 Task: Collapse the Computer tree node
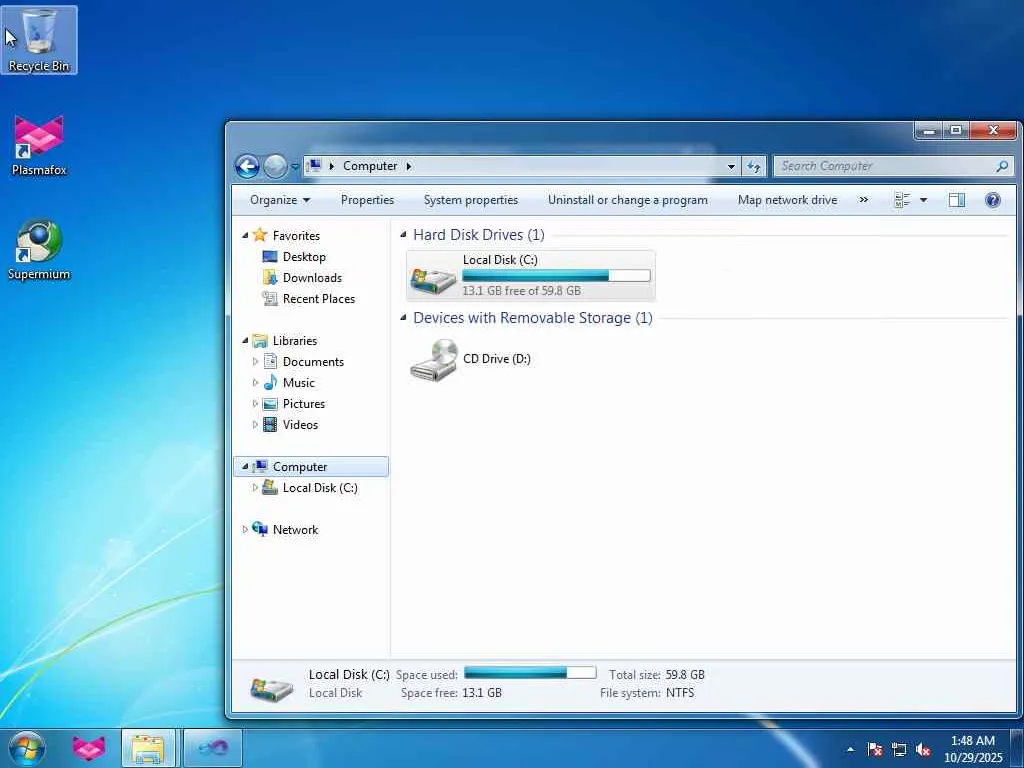click(x=246, y=466)
